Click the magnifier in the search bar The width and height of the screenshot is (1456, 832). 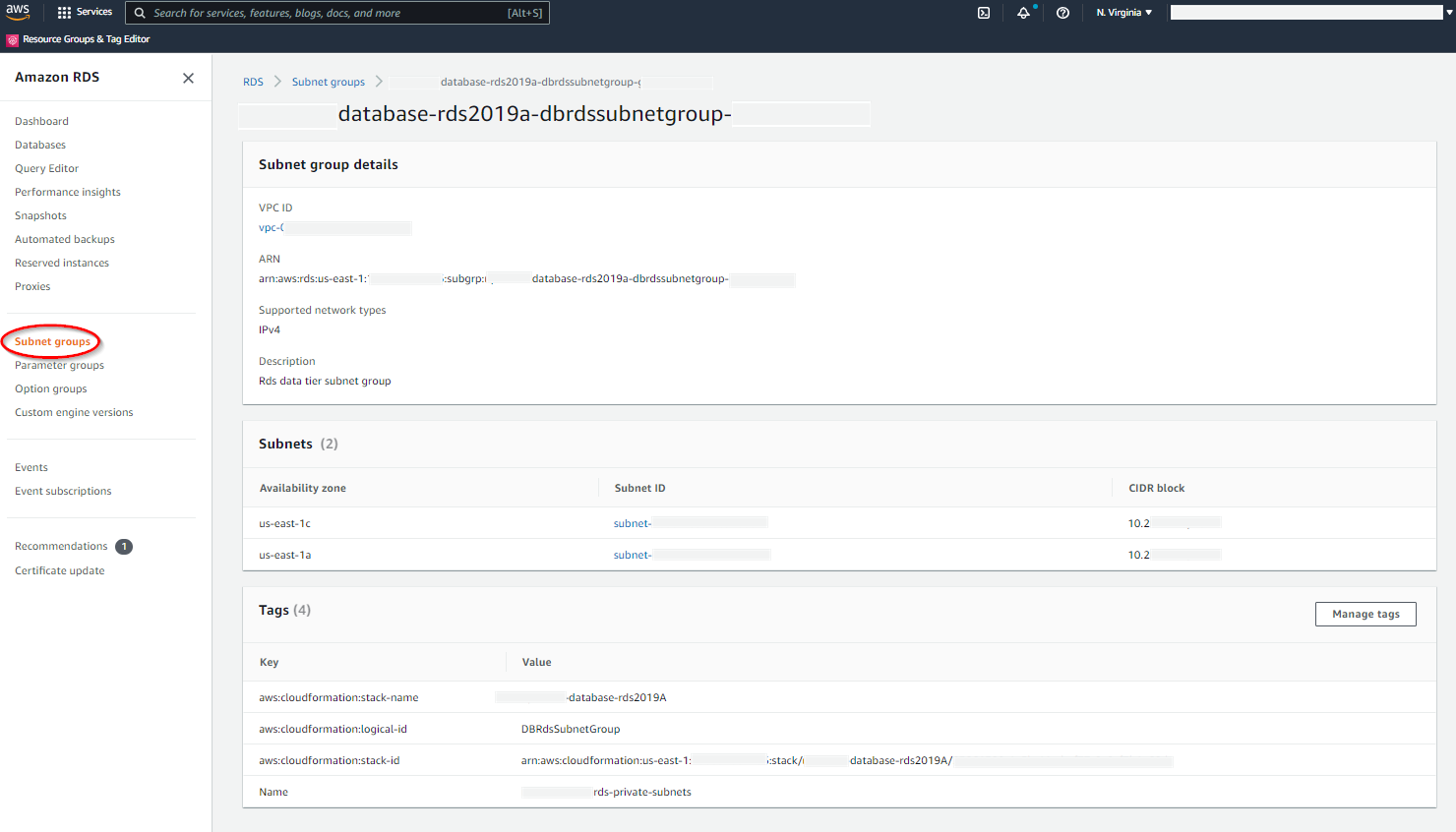pos(138,13)
